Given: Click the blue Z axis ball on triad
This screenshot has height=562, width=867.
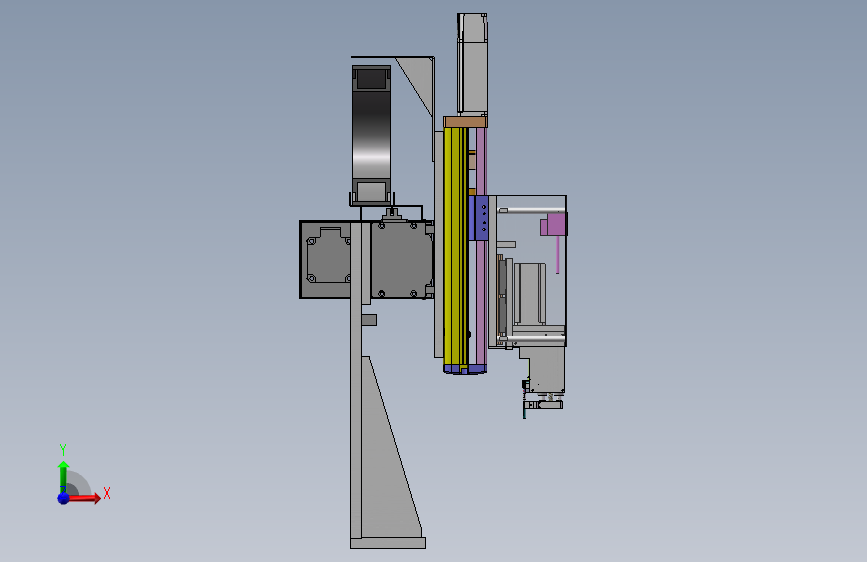Looking at the screenshot, I should coord(63,498).
